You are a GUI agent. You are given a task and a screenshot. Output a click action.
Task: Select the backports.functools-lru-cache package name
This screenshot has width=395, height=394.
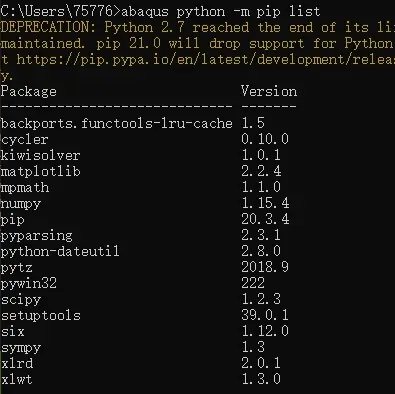point(117,123)
